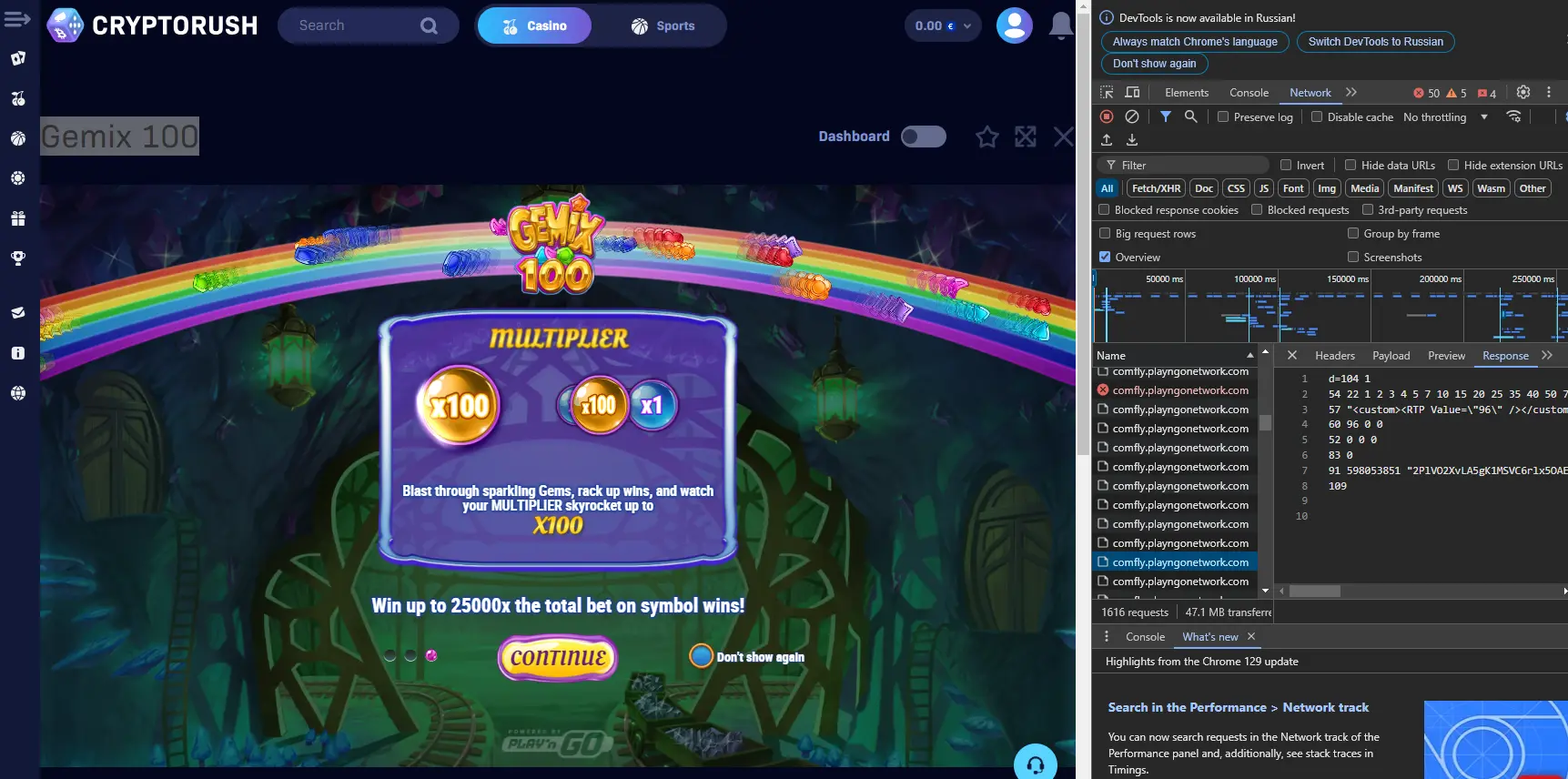Close the What's new drawer tab
Viewport: 1568px width, 779px height.
(1251, 636)
